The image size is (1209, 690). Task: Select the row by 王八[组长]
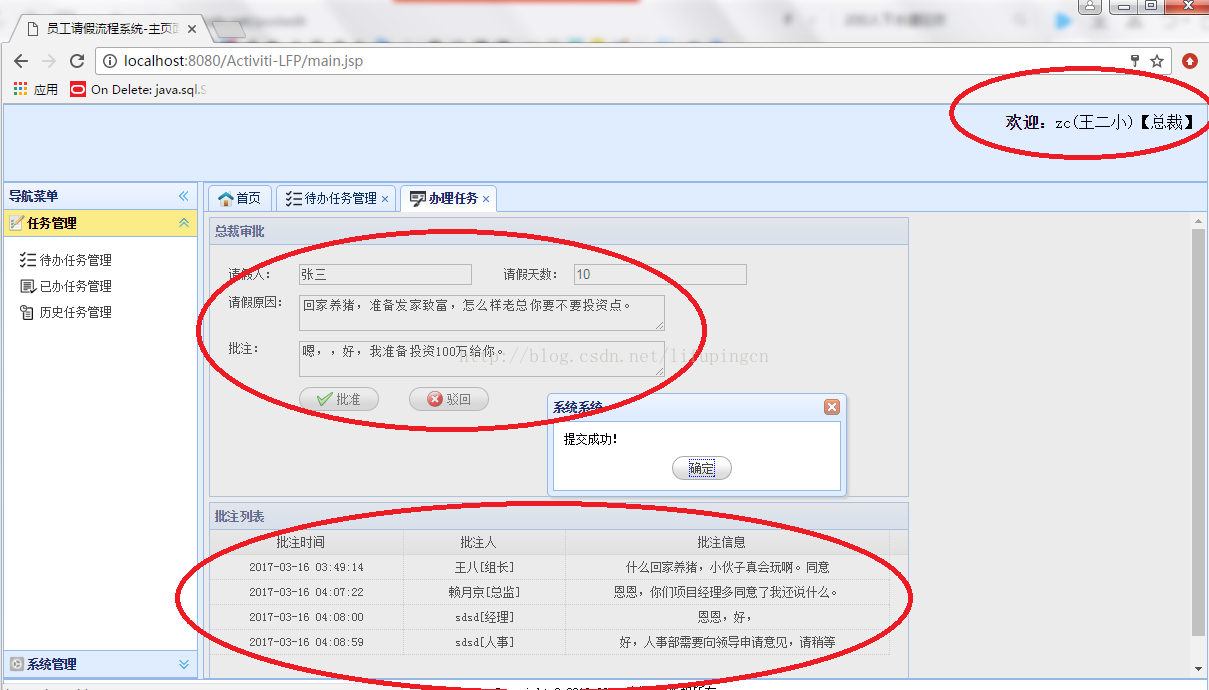pyautogui.click(x=549, y=567)
